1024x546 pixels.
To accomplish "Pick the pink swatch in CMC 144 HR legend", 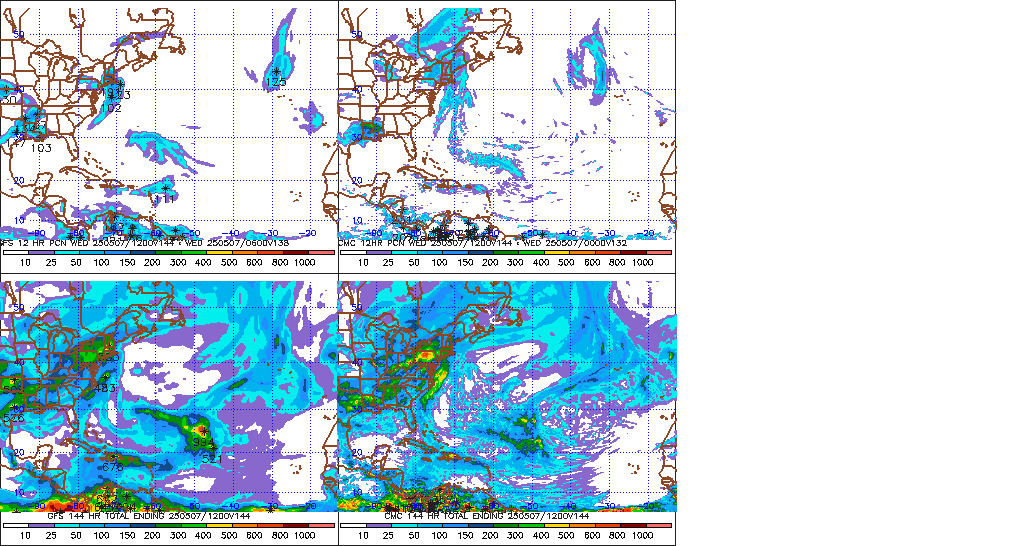I will tap(659, 525).
